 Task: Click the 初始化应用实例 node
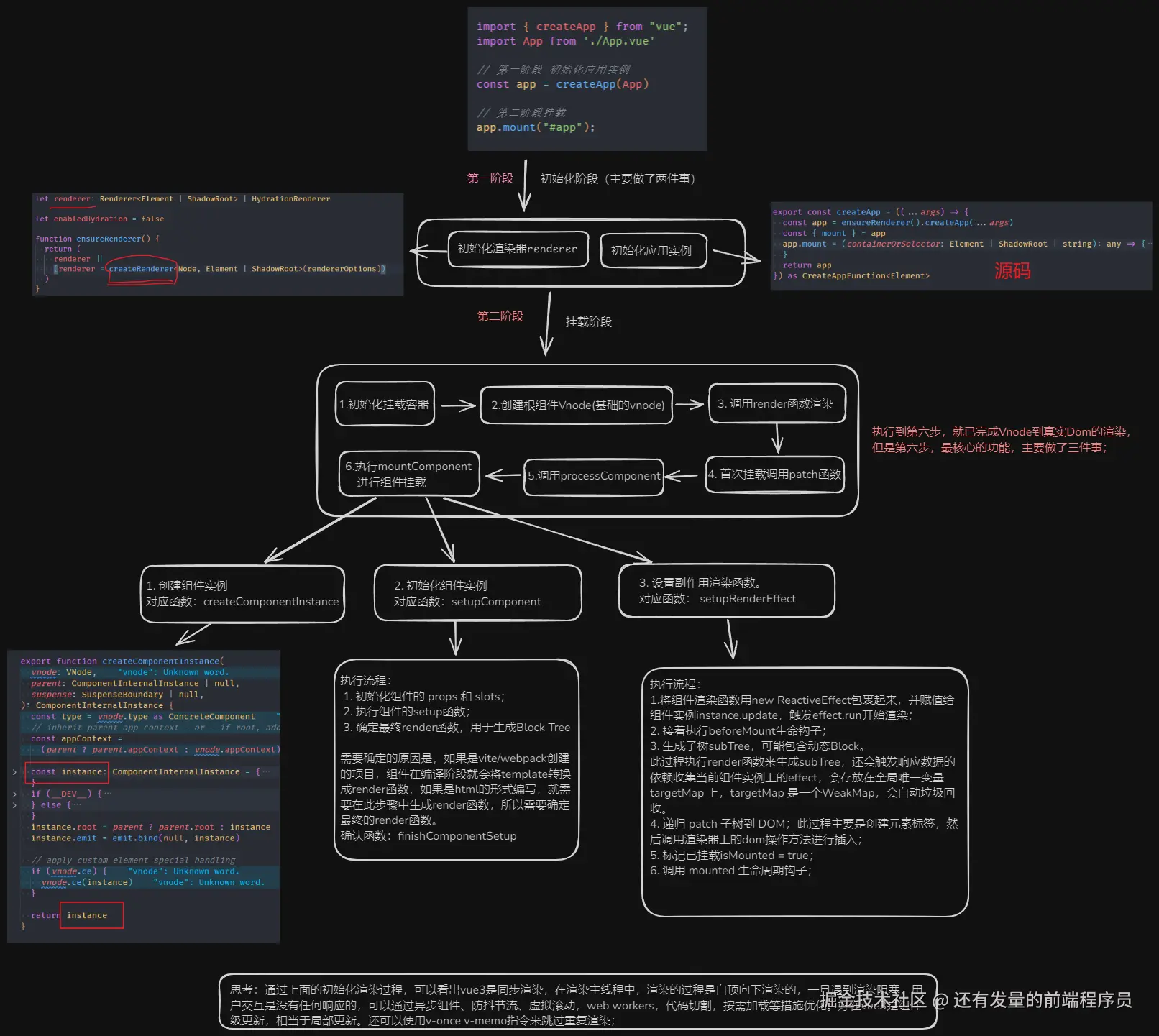point(653,250)
